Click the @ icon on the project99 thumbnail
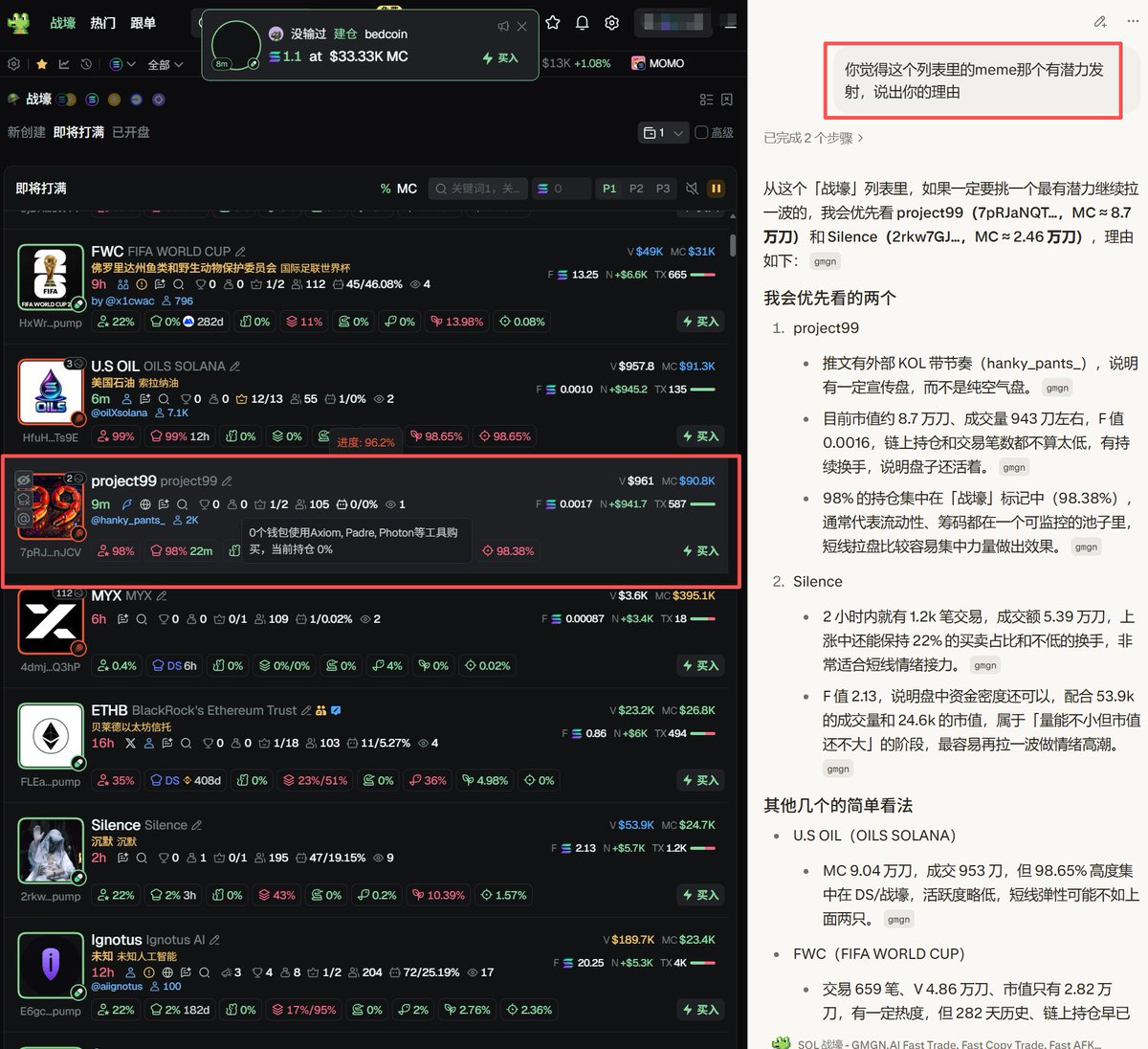The width and height of the screenshot is (1148, 1049). (24, 519)
